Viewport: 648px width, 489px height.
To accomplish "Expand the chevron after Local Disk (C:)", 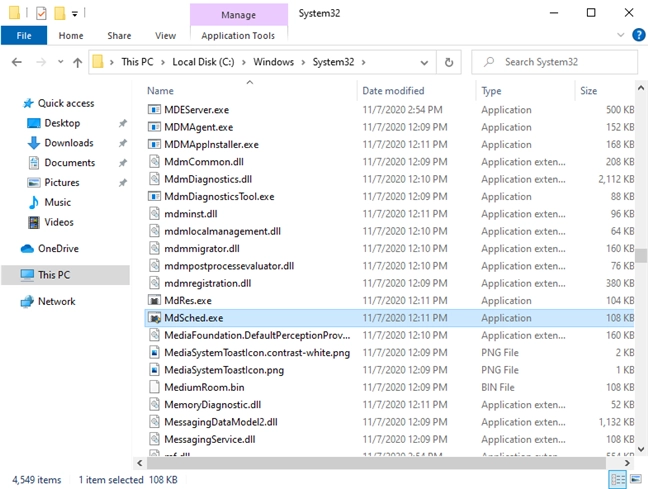I will (244, 62).
